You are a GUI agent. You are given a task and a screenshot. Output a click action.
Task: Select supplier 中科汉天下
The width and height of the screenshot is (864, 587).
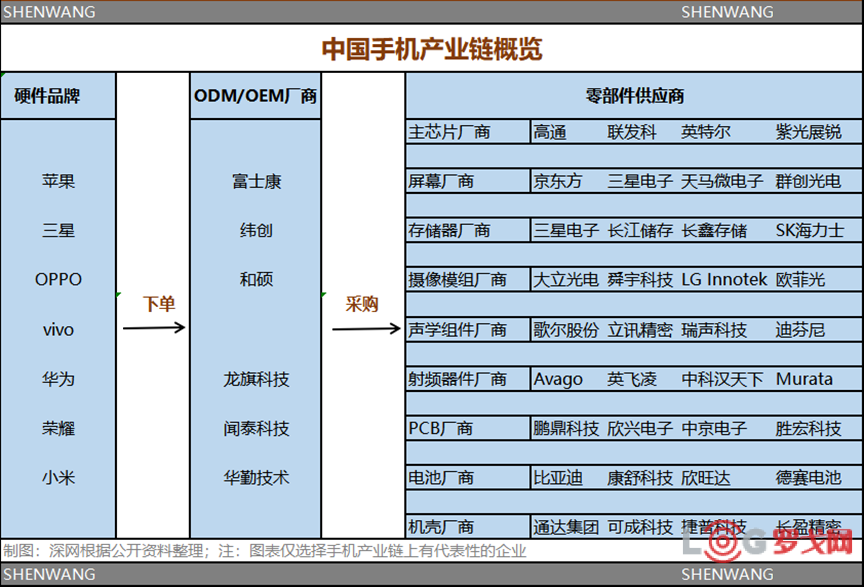[x=722, y=379]
